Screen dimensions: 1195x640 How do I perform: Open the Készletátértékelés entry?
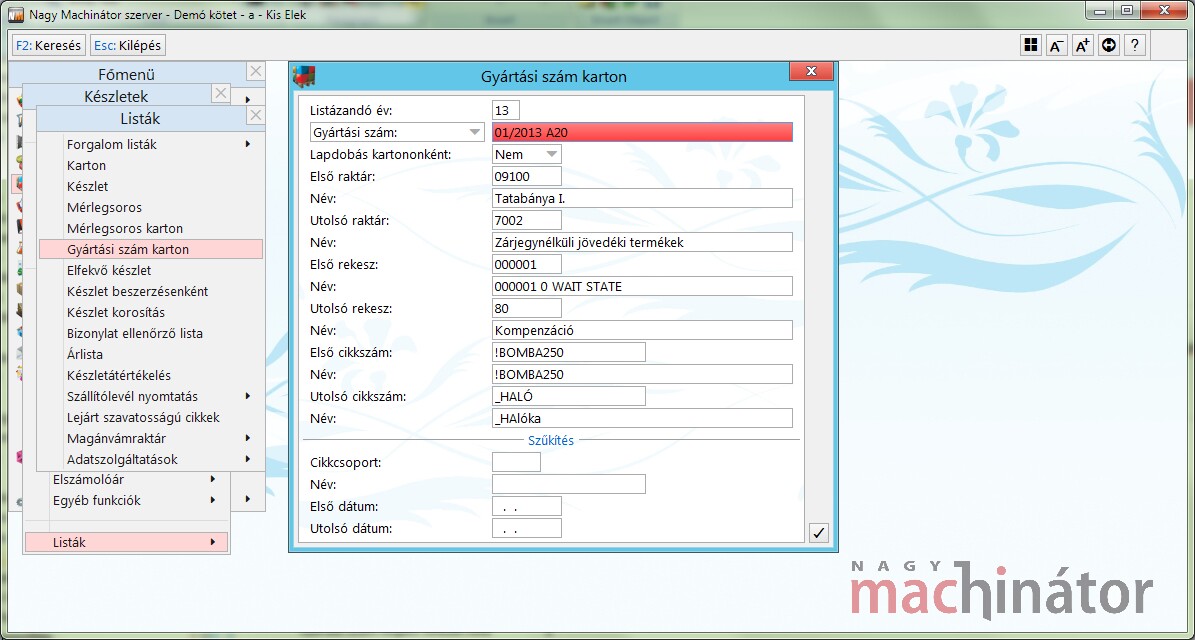(x=118, y=376)
